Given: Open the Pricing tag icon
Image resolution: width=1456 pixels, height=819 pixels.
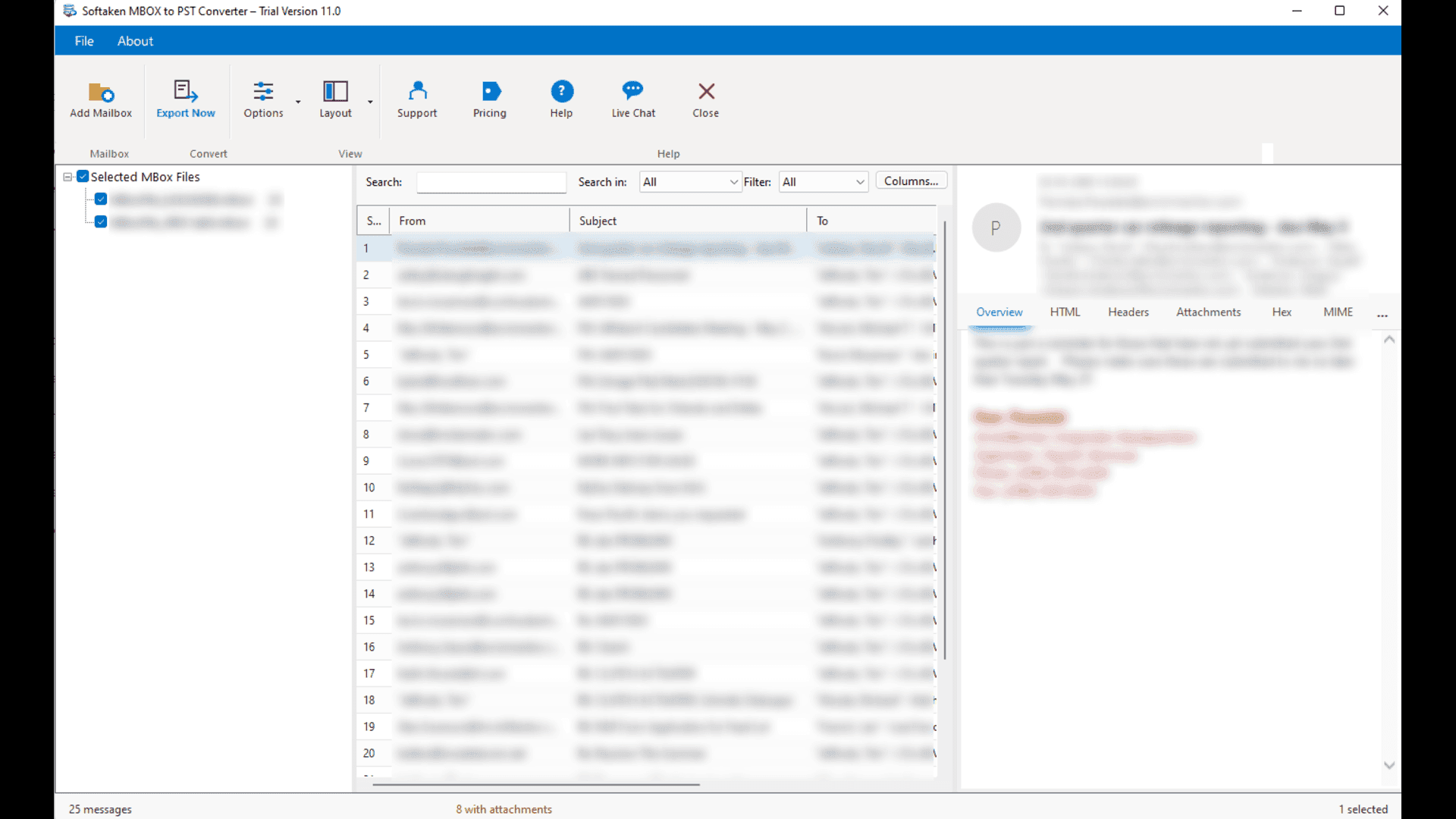Looking at the screenshot, I should [x=490, y=92].
